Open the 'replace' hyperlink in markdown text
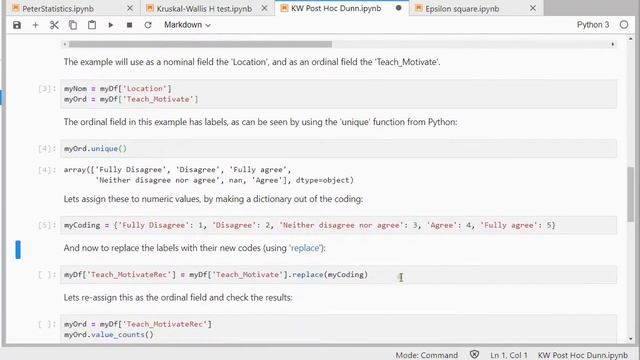Viewport: 640px width, 360px height. click(x=304, y=248)
